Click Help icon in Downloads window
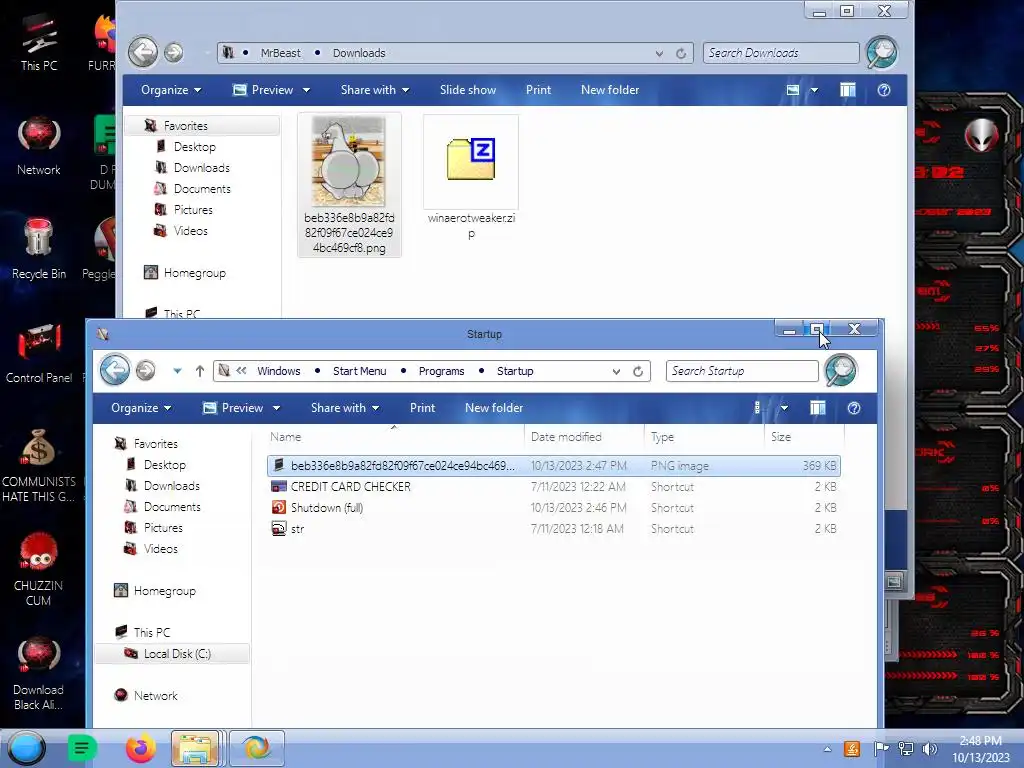Viewport: 1024px width, 768px height. click(x=884, y=90)
